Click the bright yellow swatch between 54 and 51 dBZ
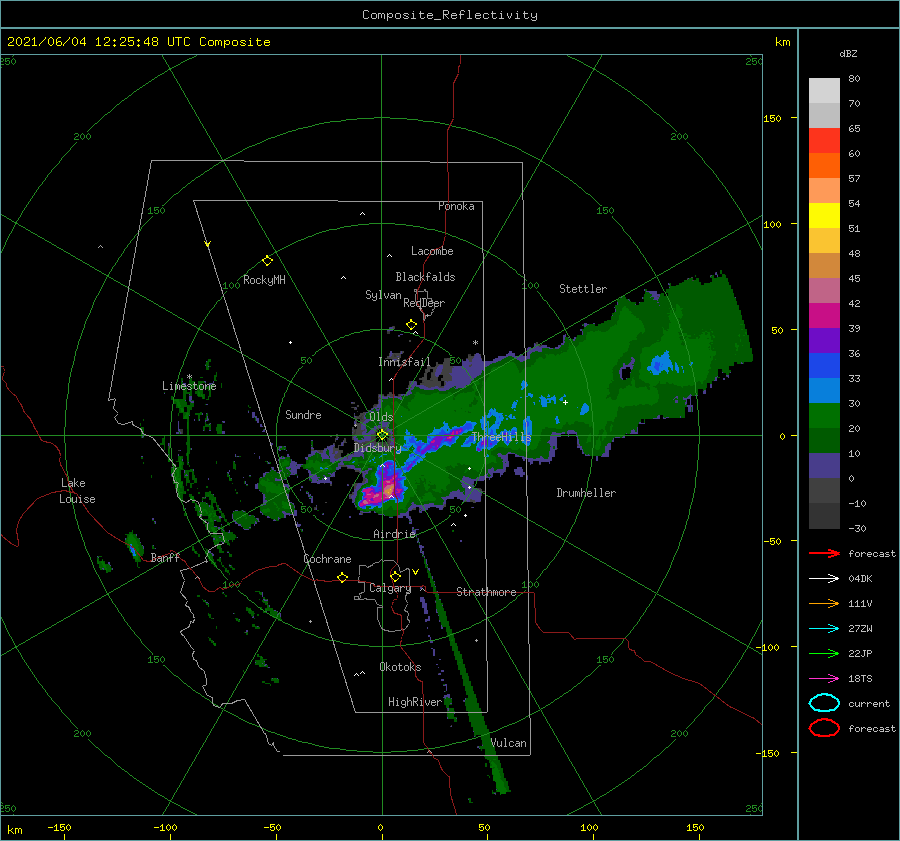Image resolution: width=900 pixels, height=841 pixels. click(x=824, y=215)
